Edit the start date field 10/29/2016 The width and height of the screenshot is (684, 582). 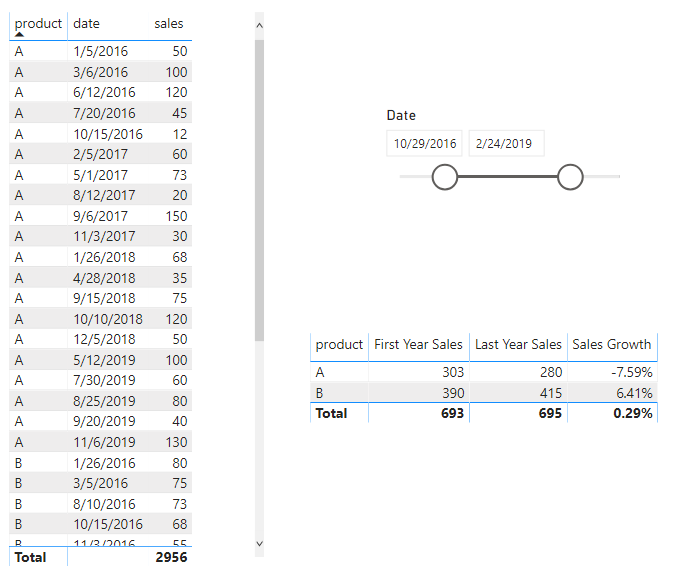tap(424, 144)
